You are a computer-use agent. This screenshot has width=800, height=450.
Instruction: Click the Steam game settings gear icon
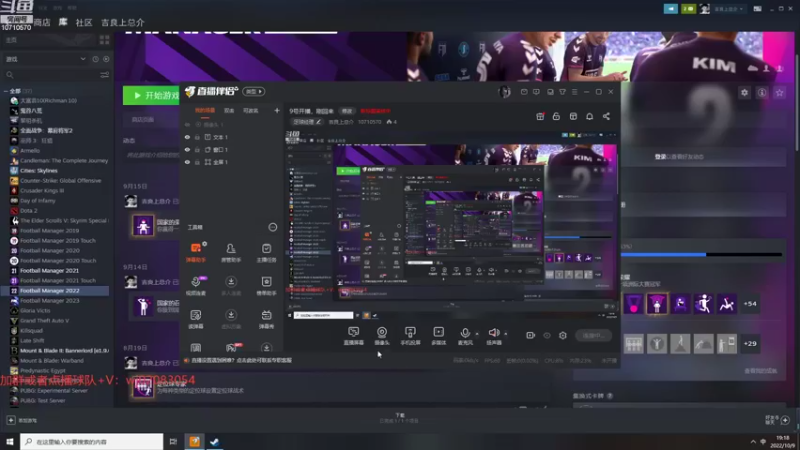[744, 93]
